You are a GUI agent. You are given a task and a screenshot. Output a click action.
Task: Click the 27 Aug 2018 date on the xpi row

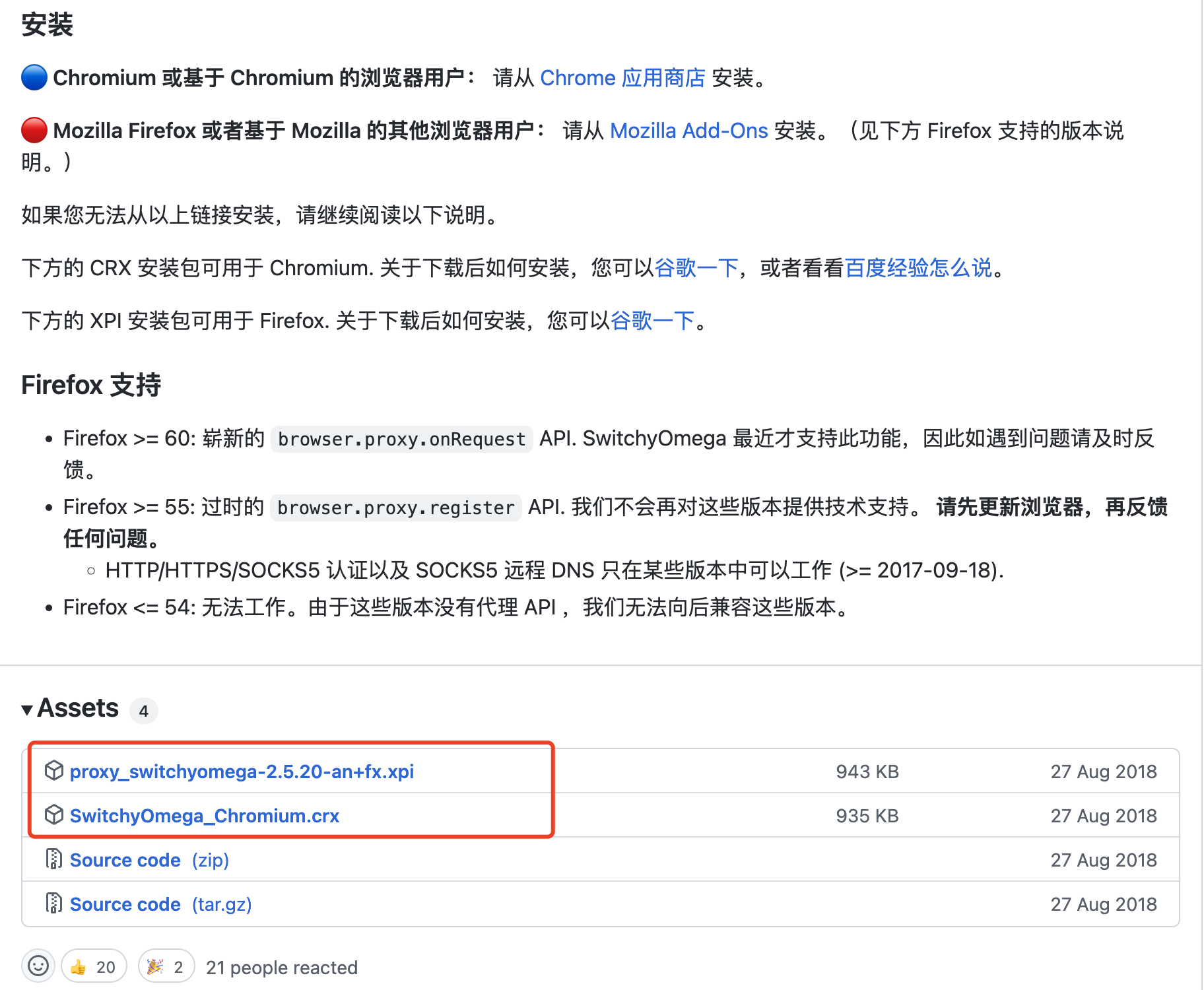[x=1104, y=772]
